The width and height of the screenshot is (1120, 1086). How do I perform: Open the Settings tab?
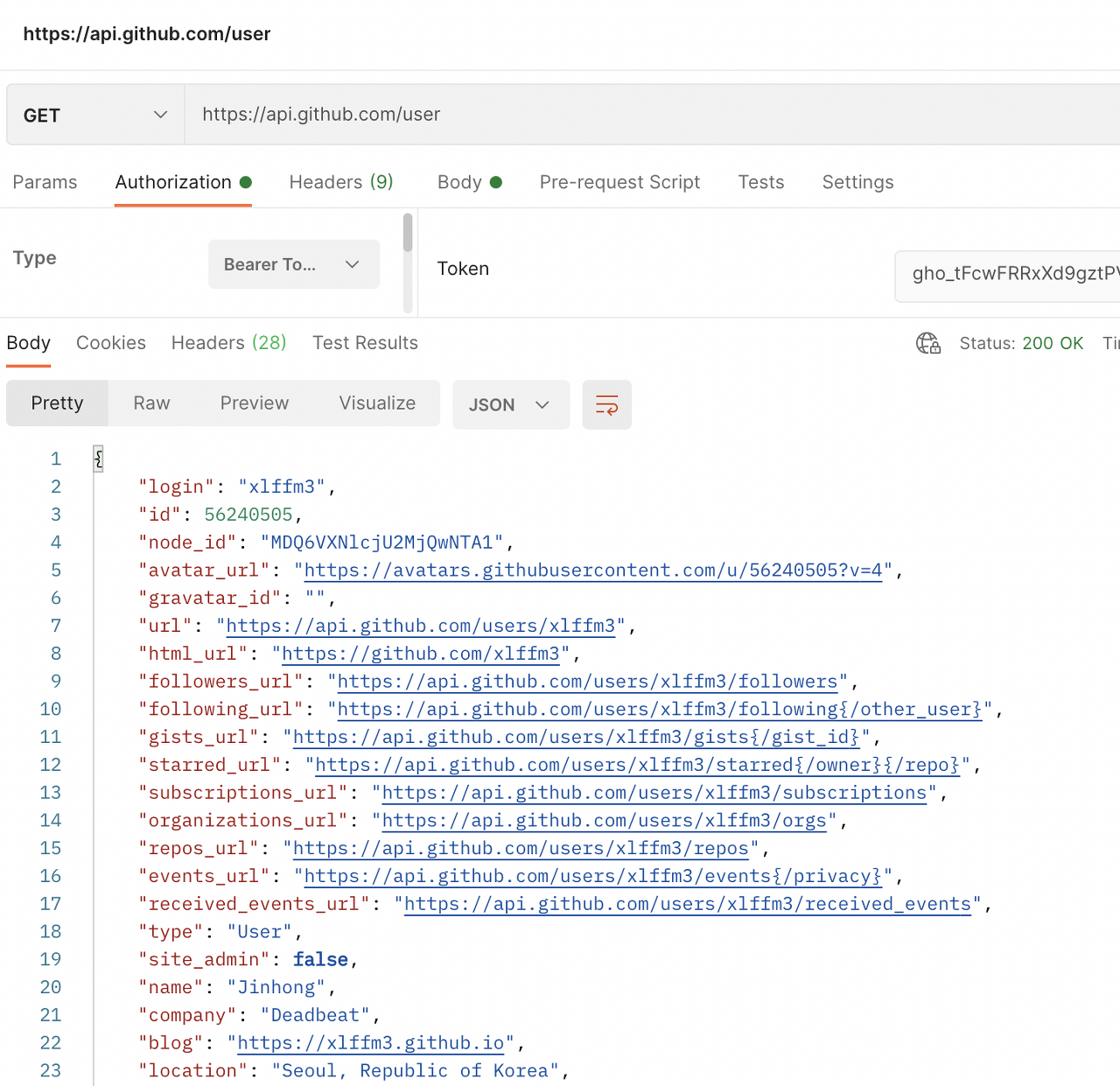(x=857, y=182)
